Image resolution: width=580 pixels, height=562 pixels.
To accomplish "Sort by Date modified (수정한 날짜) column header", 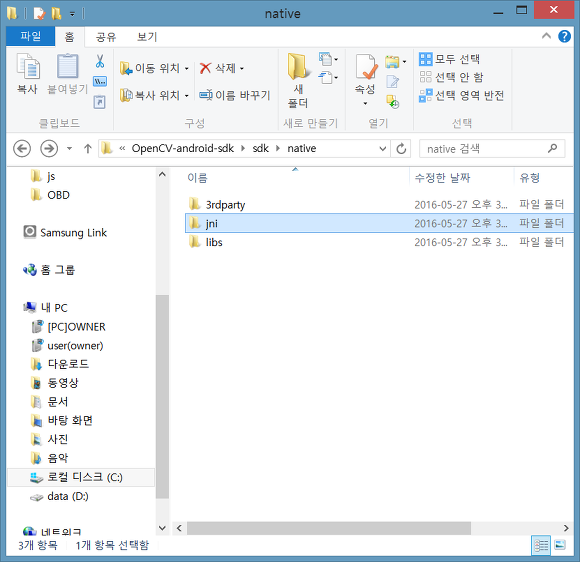I will click(442, 178).
